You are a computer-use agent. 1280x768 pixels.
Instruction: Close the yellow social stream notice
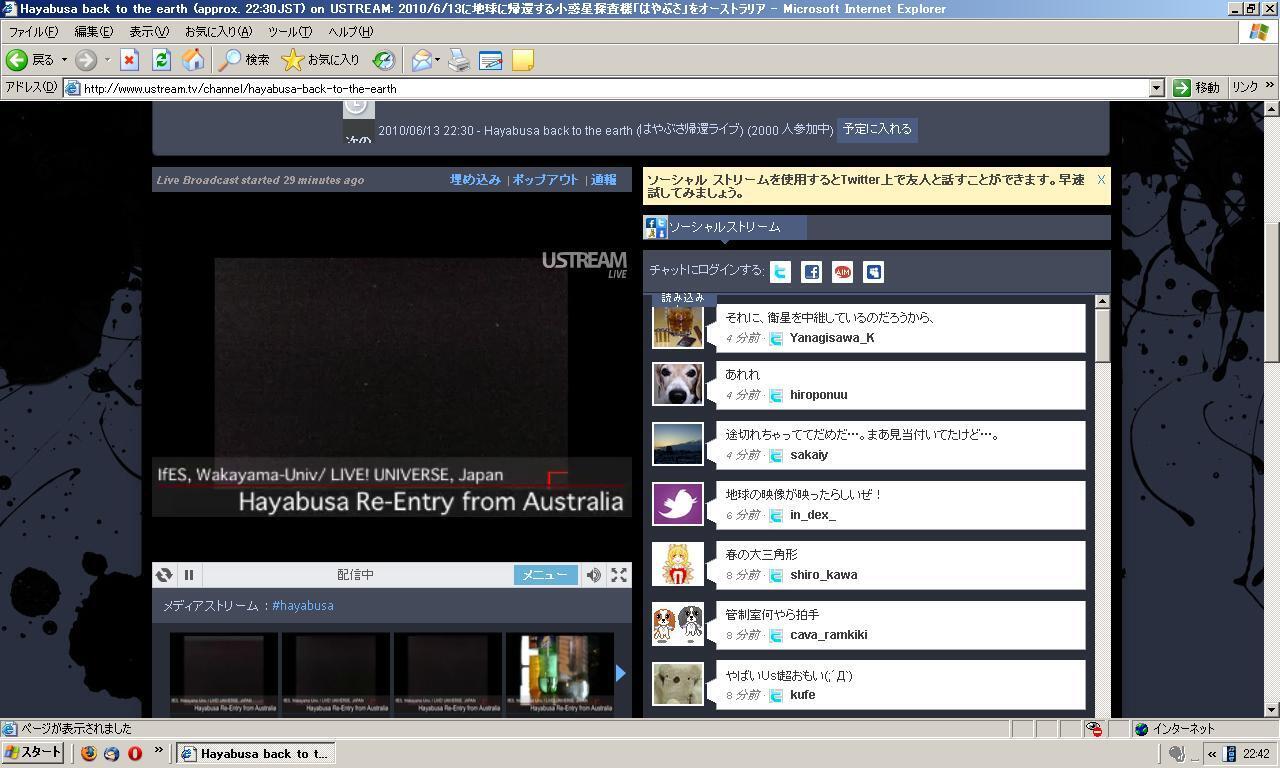(x=1101, y=180)
